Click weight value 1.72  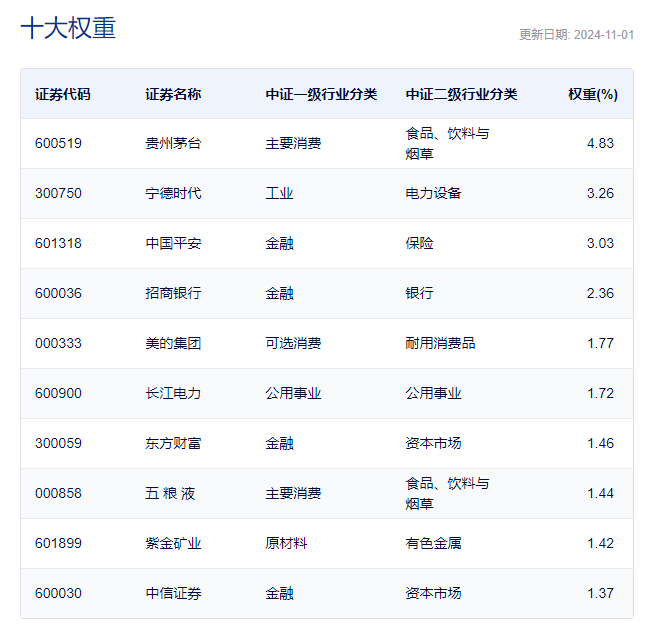pyautogui.click(x=600, y=393)
